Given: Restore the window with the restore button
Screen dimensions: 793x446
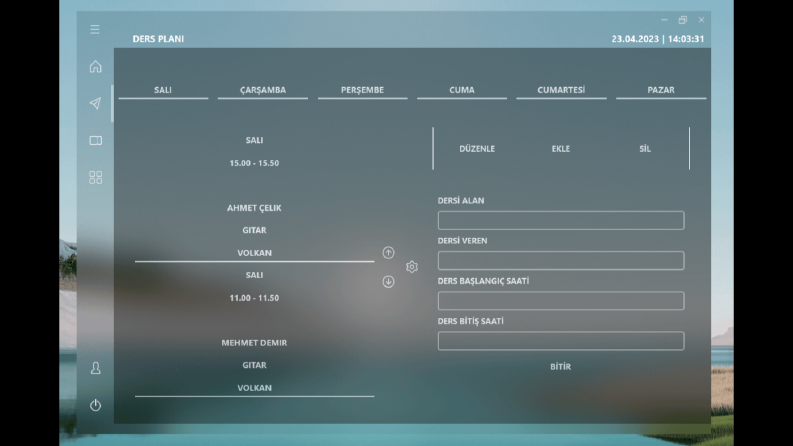Looking at the screenshot, I should [683, 20].
